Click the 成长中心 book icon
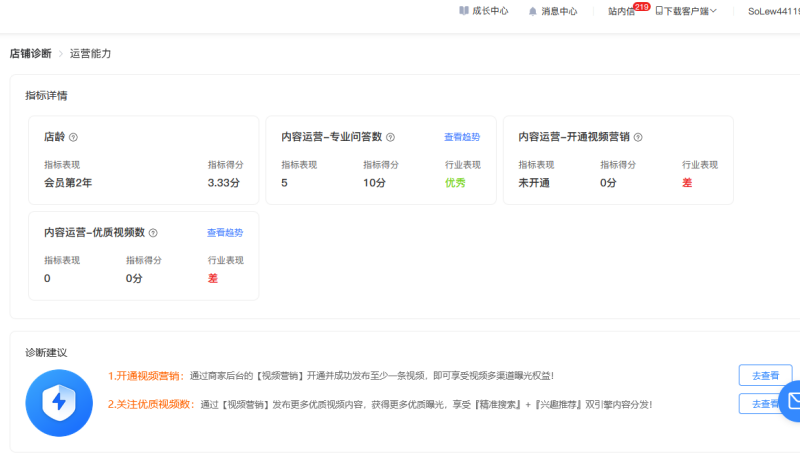Viewport: 800px width, 456px height. click(464, 11)
